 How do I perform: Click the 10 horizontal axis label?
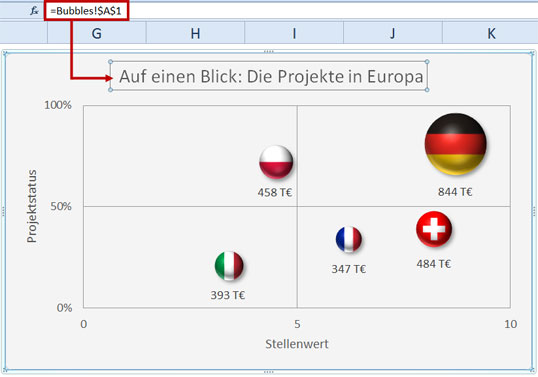[511, 324]
